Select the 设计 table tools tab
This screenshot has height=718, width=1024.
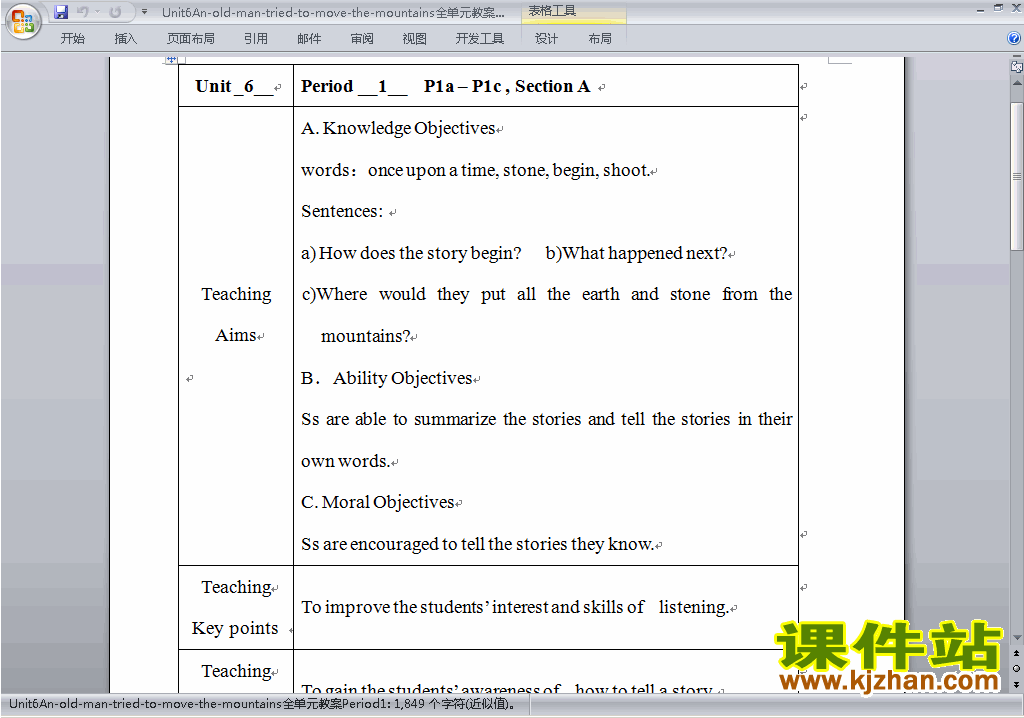click(547, 39)
